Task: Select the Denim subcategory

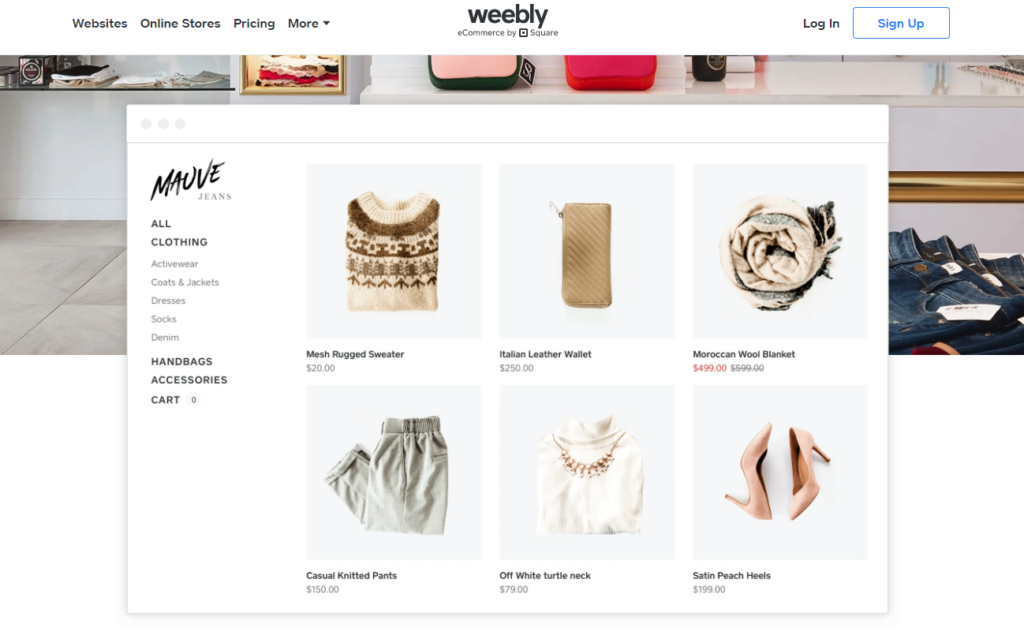Action: pos(165,337)
